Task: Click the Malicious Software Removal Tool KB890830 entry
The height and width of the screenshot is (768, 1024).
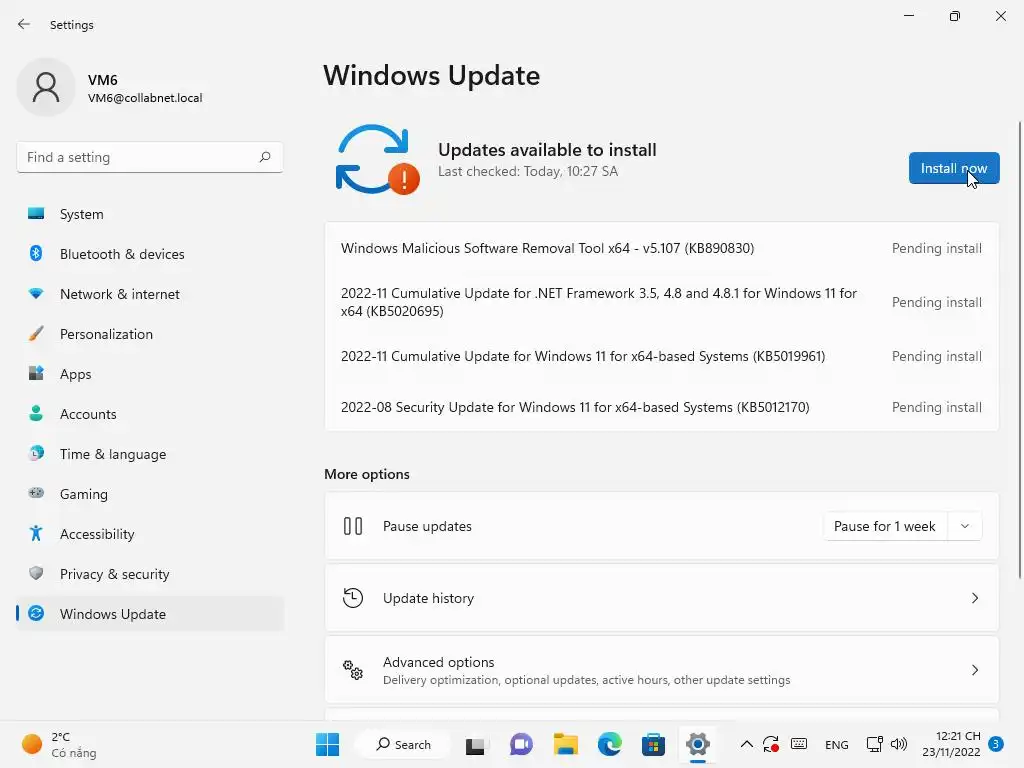Action: coord(662,248)
